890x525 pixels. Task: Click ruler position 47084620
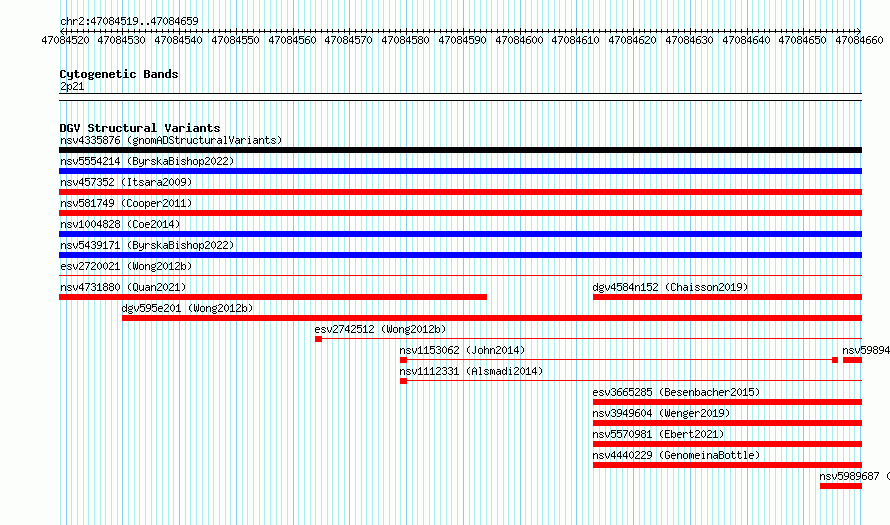632,40
